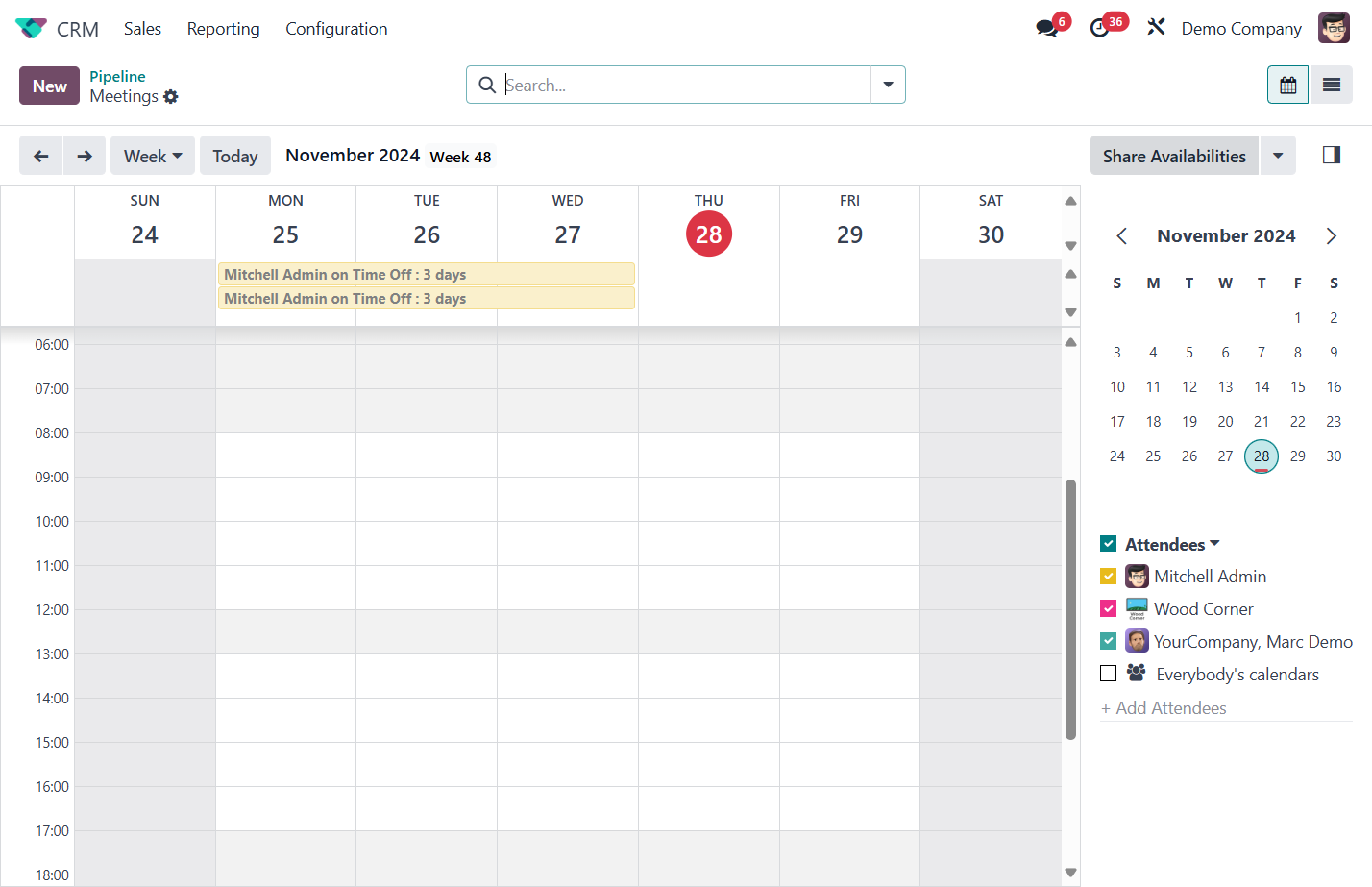Open the Reporting menu
Screen dimensions: 1372x887
(223, 29)
